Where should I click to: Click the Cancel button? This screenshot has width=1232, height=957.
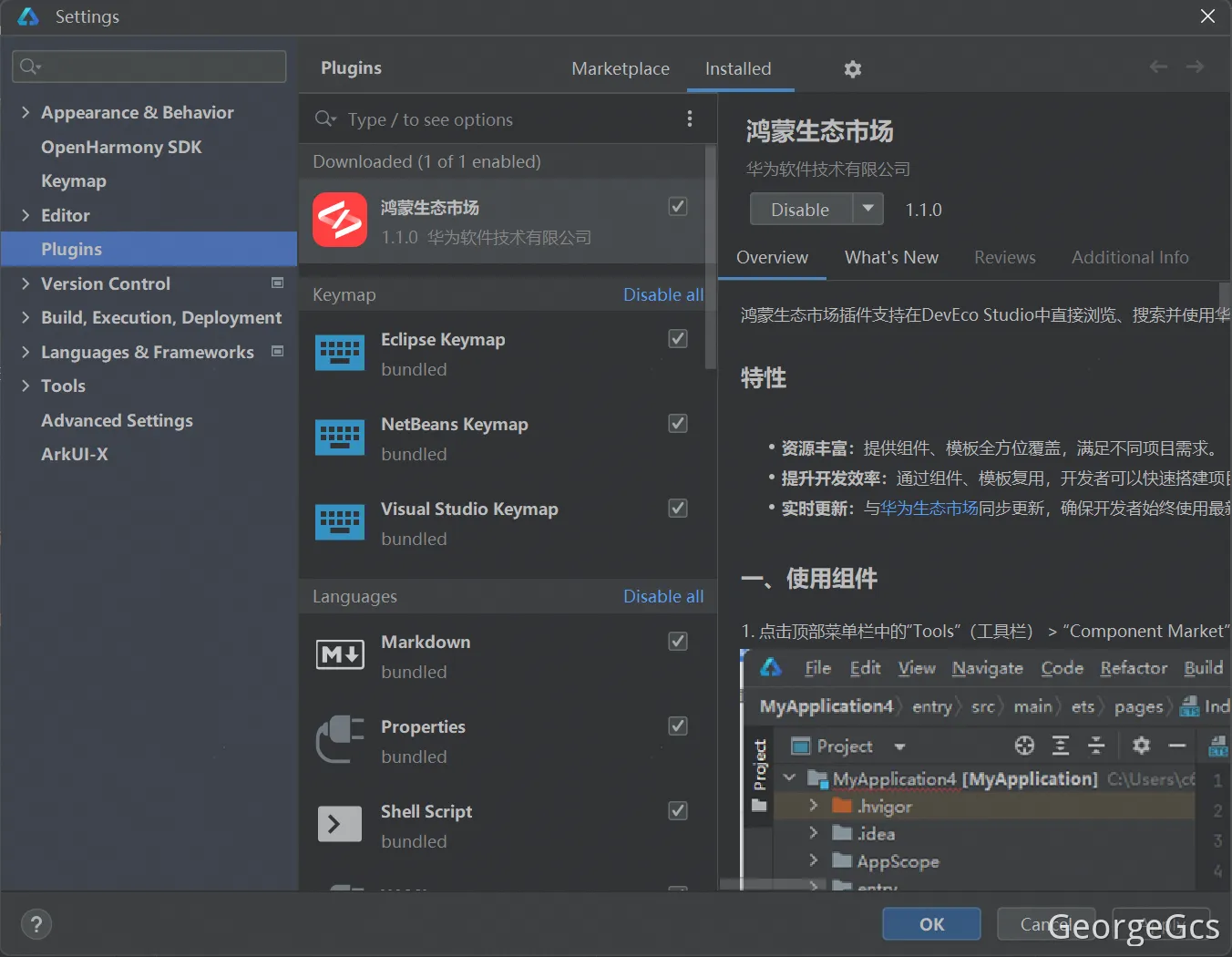[x=1045, y=924]
